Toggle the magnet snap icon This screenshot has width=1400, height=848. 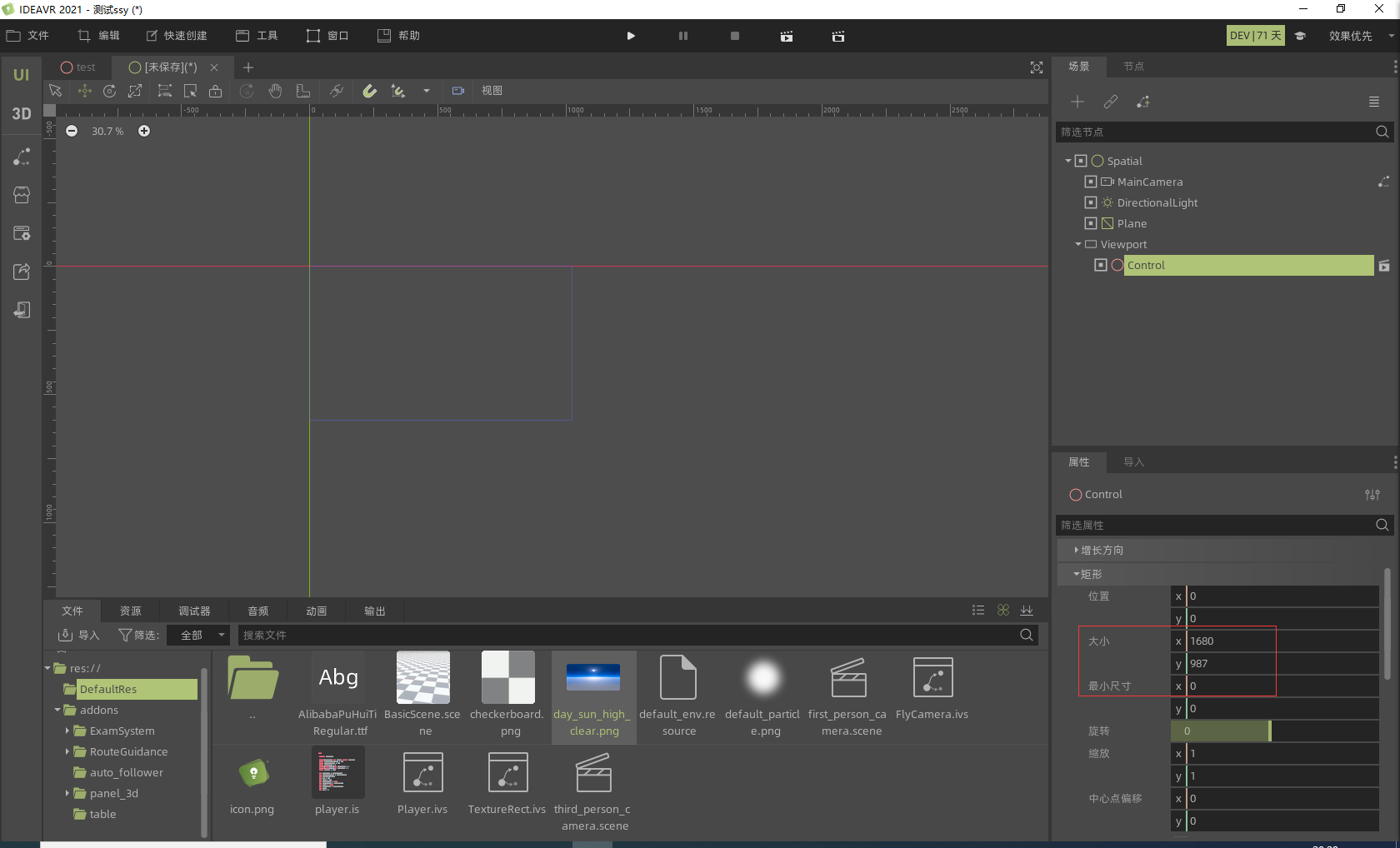(x=369, y=91)
